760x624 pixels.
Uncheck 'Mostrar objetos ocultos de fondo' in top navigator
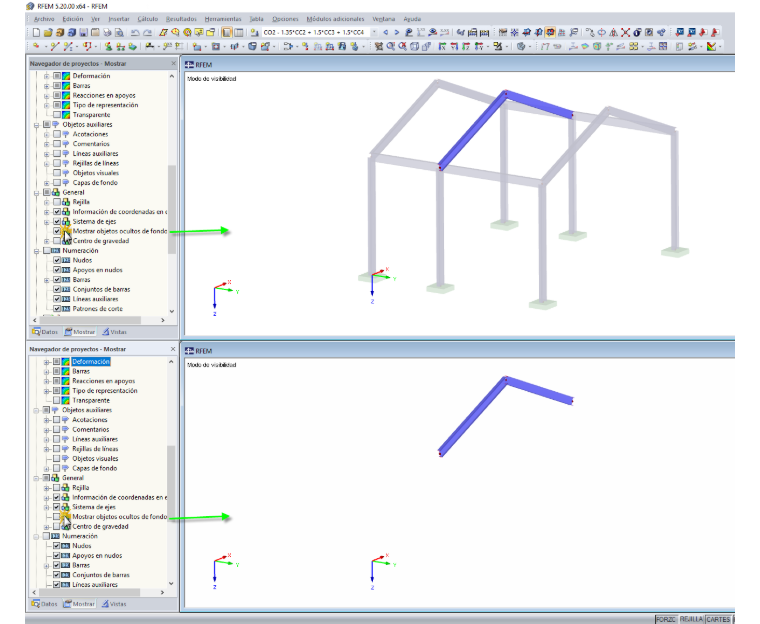57,231
